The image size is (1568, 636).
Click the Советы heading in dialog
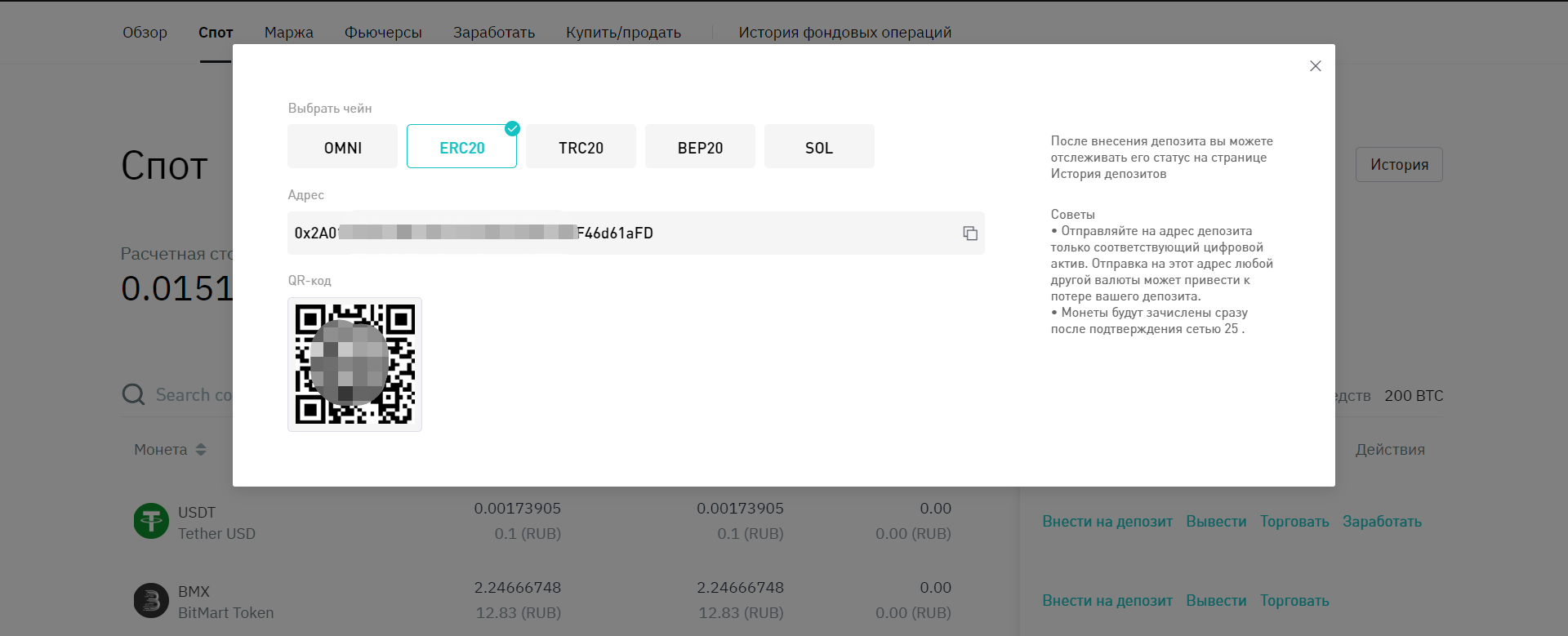tap(1073, 215)
